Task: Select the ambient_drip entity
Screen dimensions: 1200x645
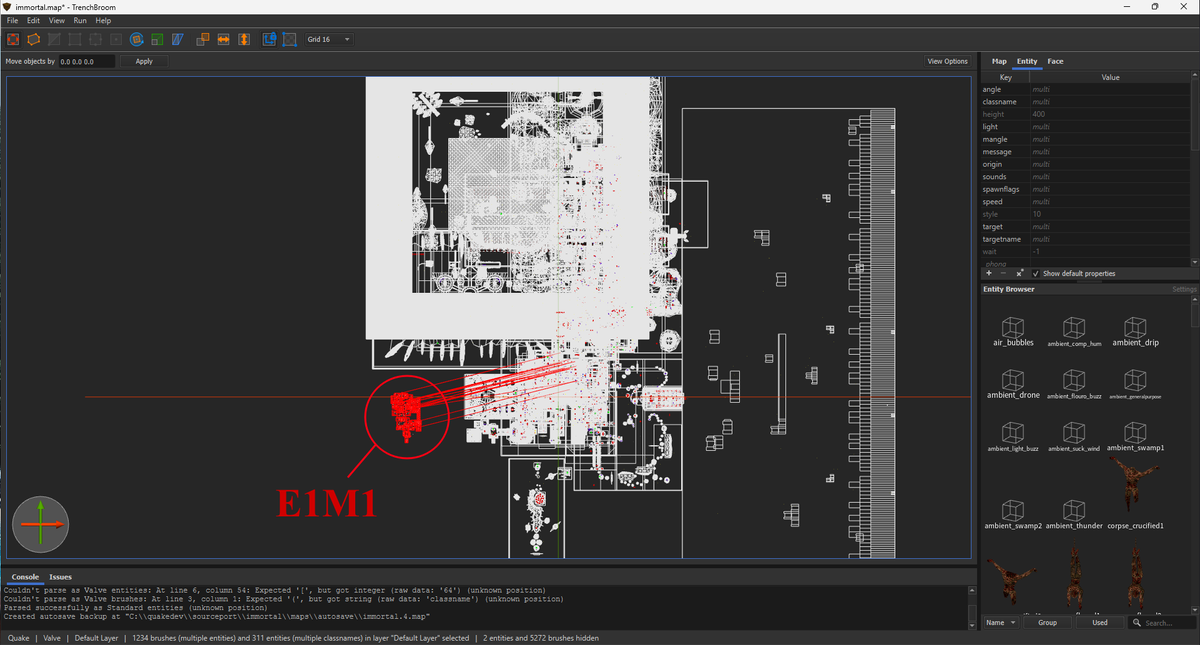Action: pyautogui.click(x=1135, y=333)
